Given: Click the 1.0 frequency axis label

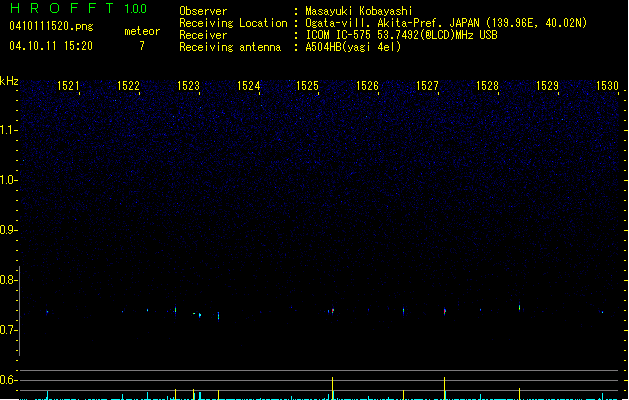Looking at the screenshot, I should [8, 180].
